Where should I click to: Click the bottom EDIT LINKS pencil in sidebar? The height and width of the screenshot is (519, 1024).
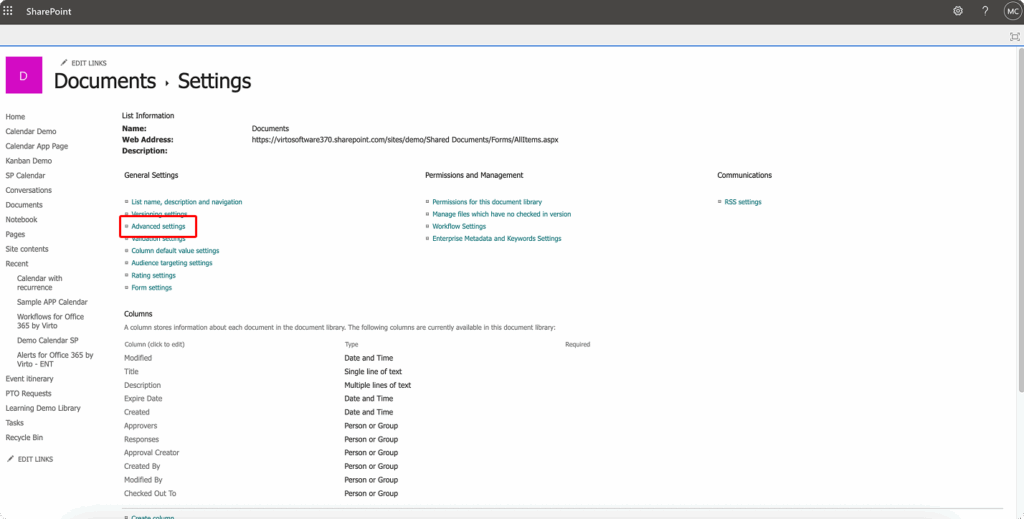[11, 459]
